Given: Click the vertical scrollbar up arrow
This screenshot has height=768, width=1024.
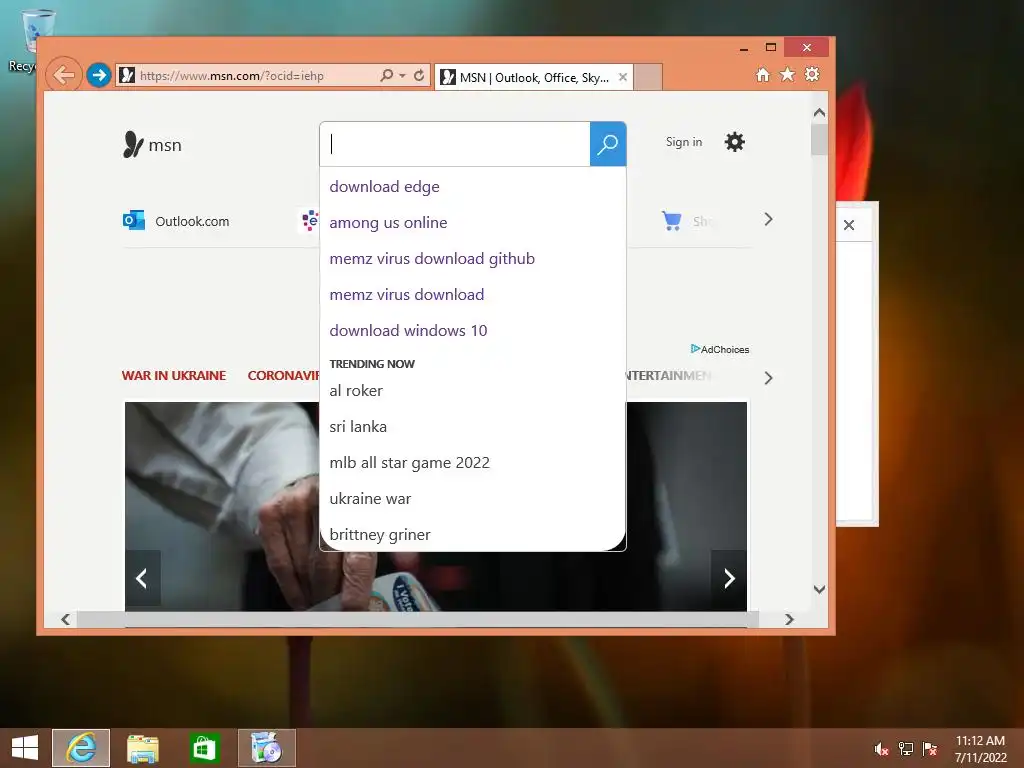Looking at the screenshot, I should 820,113.
